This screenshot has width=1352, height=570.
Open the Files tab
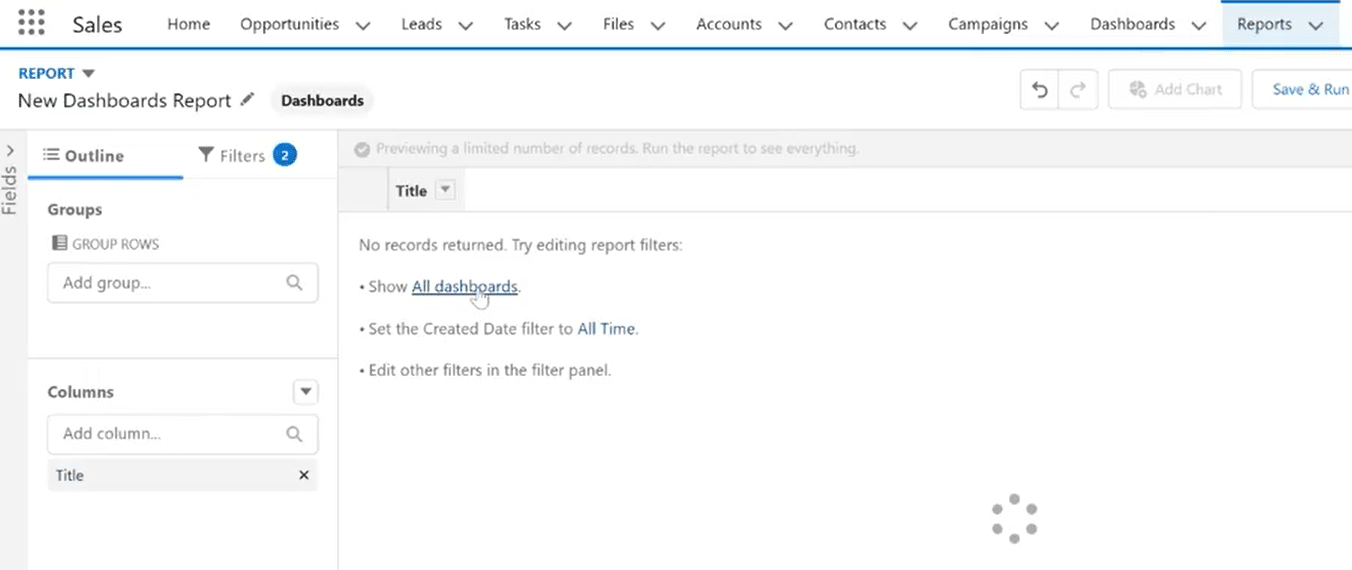[619, 24]
